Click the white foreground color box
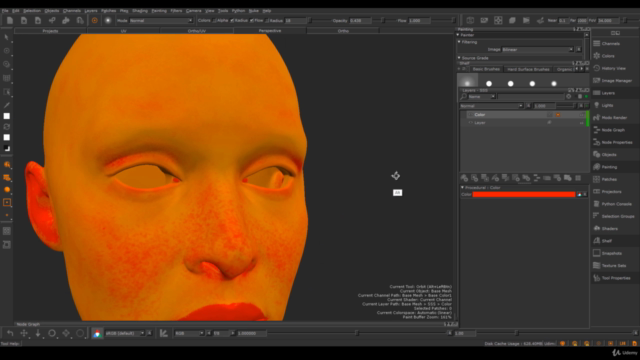Image resolution: width=640 pixels, height=360 pixels. (7, 116)
